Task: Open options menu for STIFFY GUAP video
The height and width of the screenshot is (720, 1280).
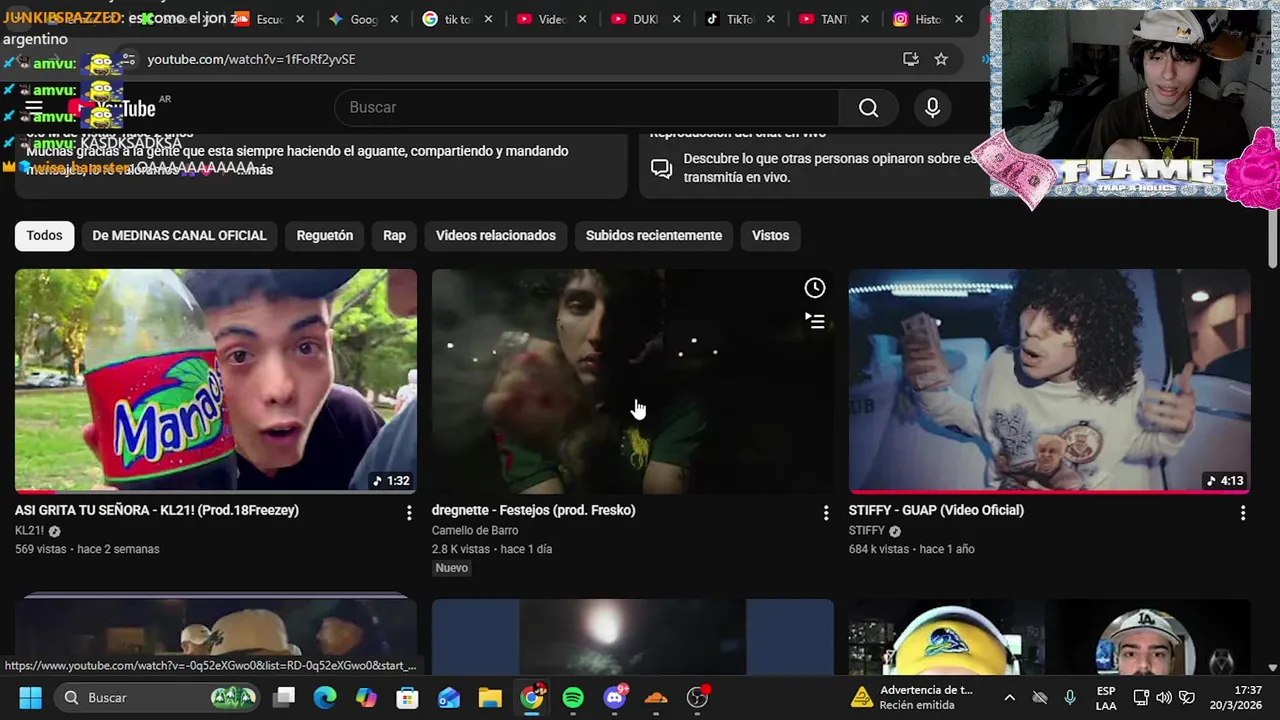Action: pos(1242,513)
